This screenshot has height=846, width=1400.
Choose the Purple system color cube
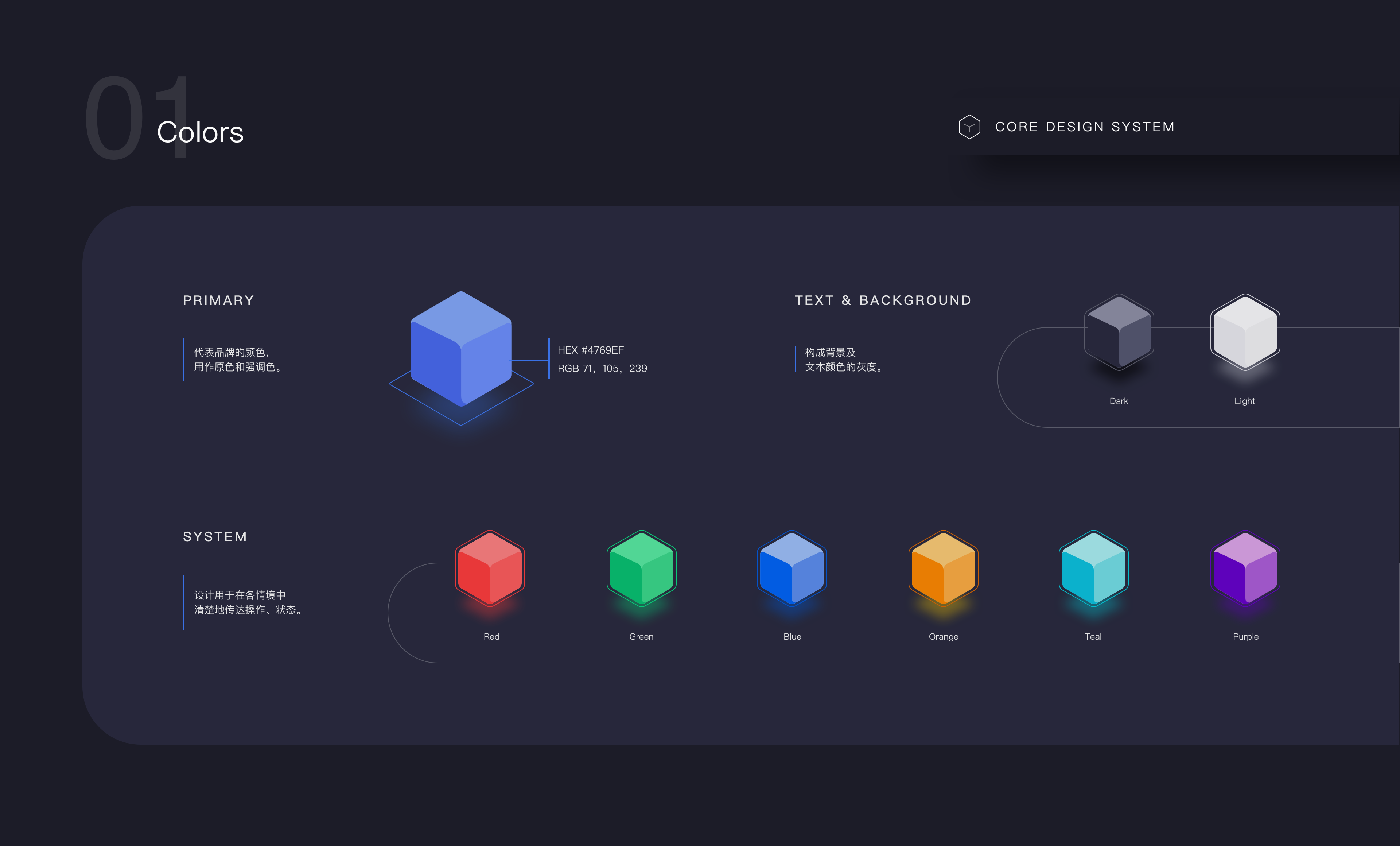1245,568
